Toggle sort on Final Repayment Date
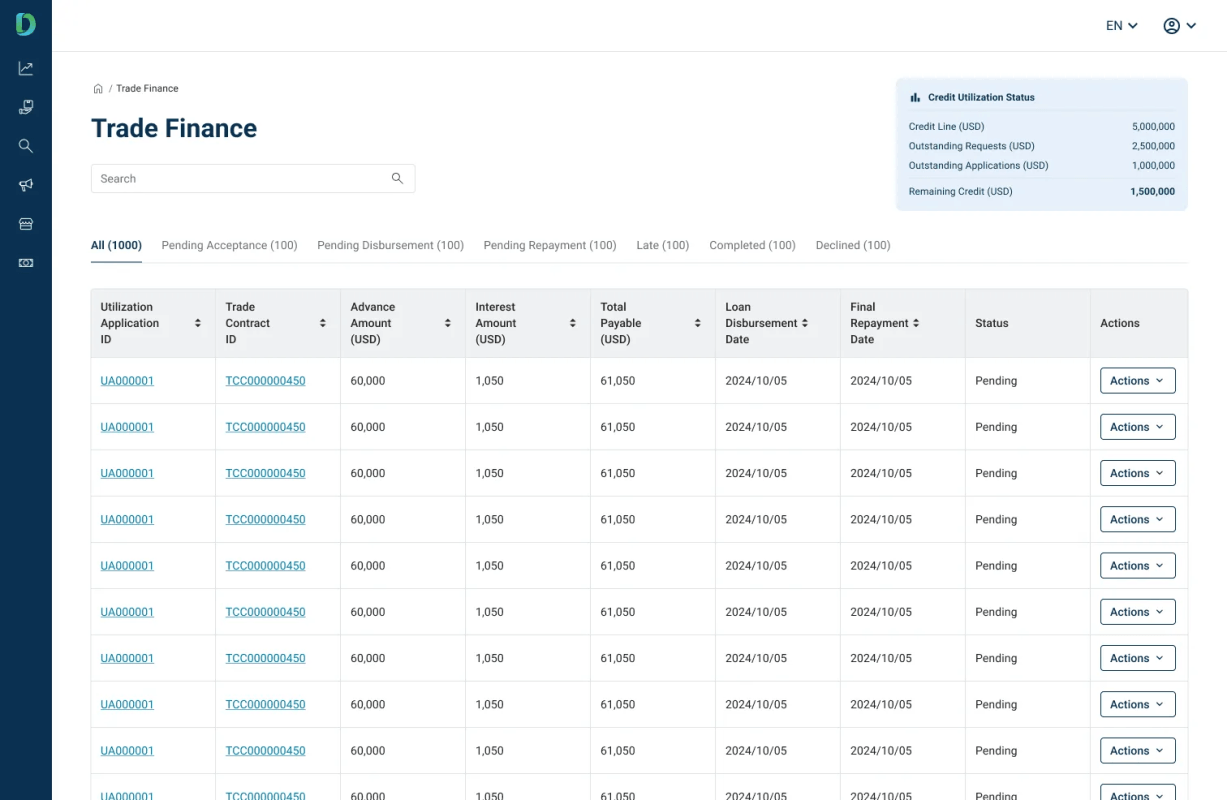The width and height of the screenshot is (1227, 800). pos(916,323)
